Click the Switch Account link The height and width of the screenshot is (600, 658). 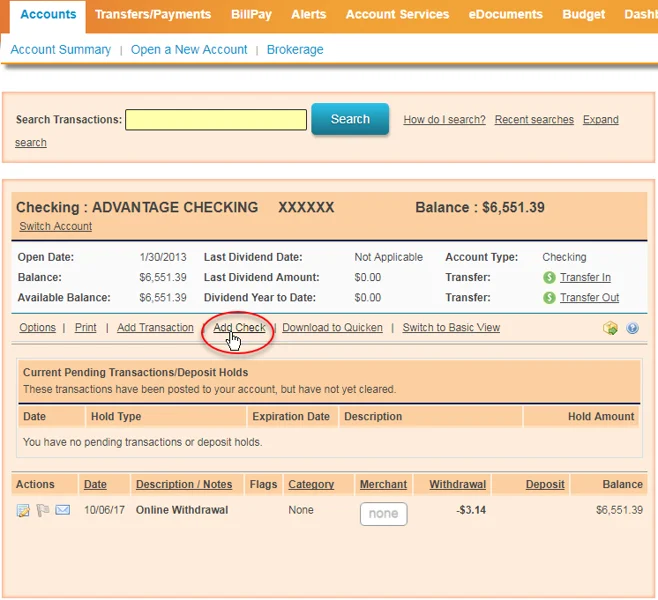tap(56, 226)
